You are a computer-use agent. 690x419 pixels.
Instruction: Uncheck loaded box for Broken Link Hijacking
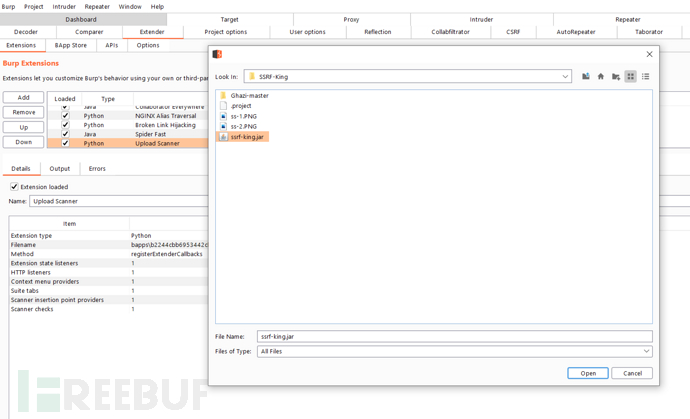[65, 125]
